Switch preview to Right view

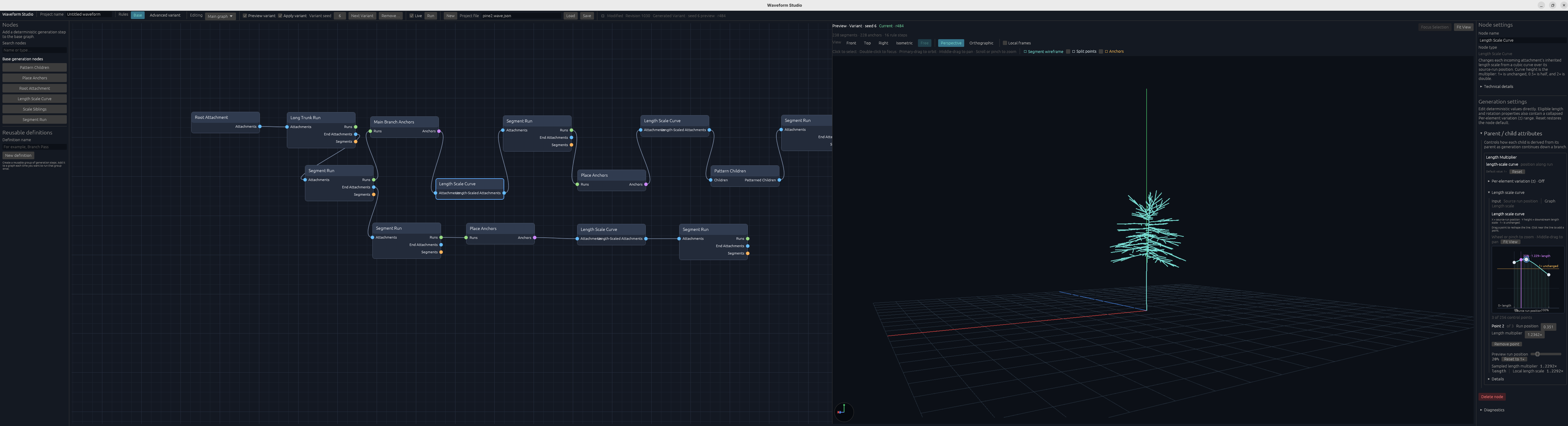click(883, 43)
